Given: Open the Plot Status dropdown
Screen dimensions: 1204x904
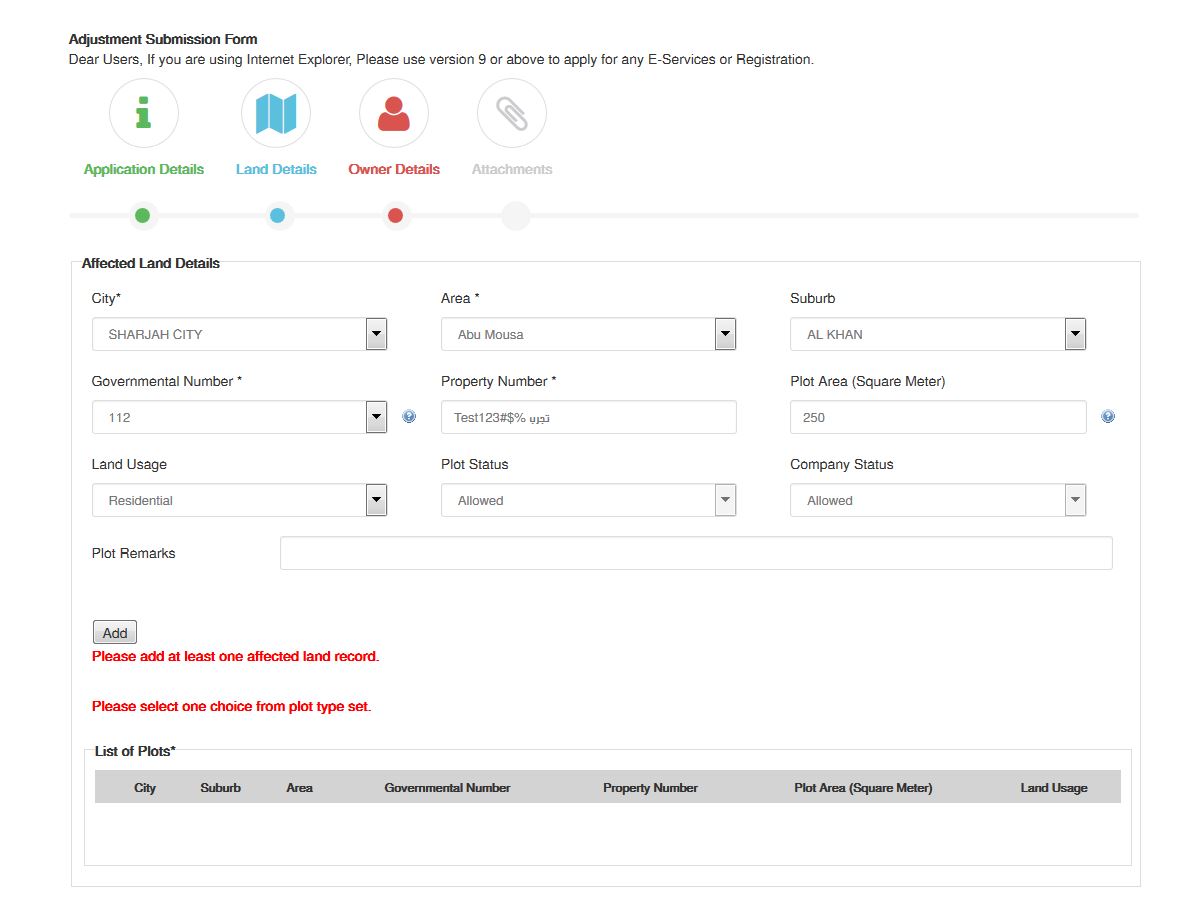Looking at the screenshot, I should coord(589,500).
